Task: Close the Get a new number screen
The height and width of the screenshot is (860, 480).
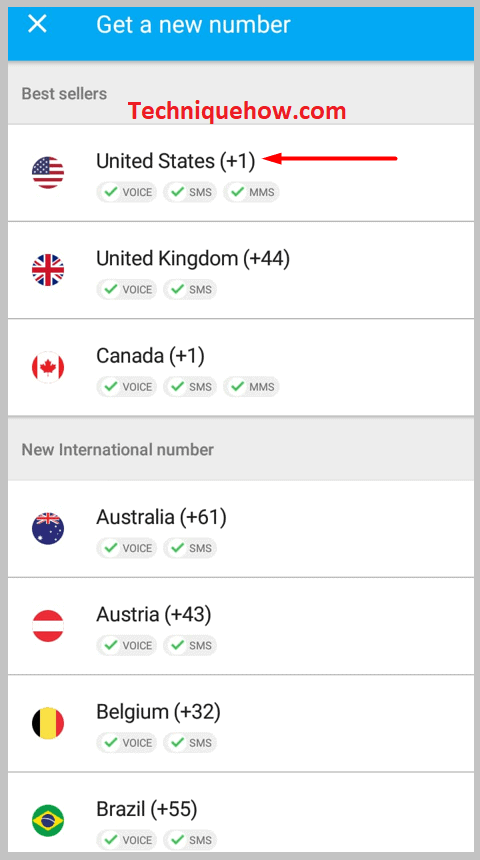Action: (x=37, y=24)
